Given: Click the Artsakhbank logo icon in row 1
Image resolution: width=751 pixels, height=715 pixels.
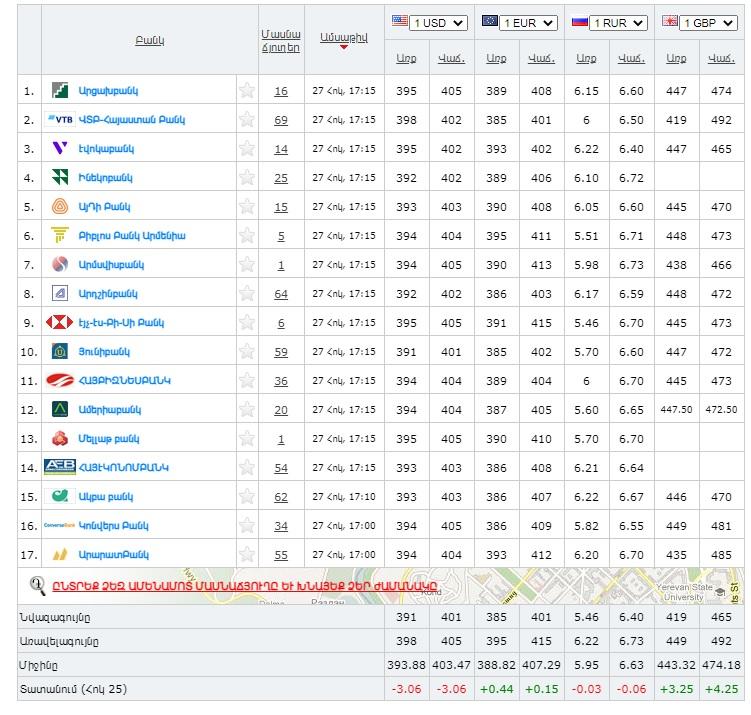Looking at the screenshot, I should tap(60, 91).
